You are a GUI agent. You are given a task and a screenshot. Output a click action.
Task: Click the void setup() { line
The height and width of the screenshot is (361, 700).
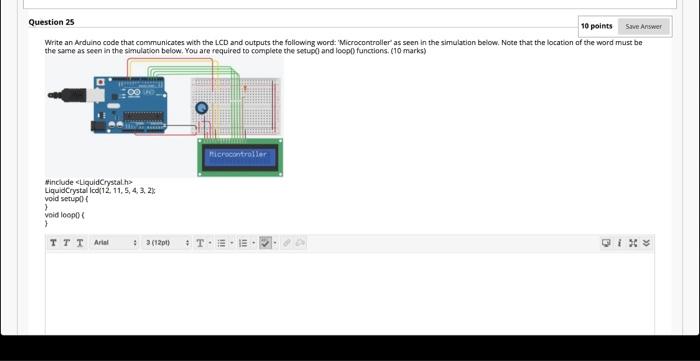click(67, 198)
